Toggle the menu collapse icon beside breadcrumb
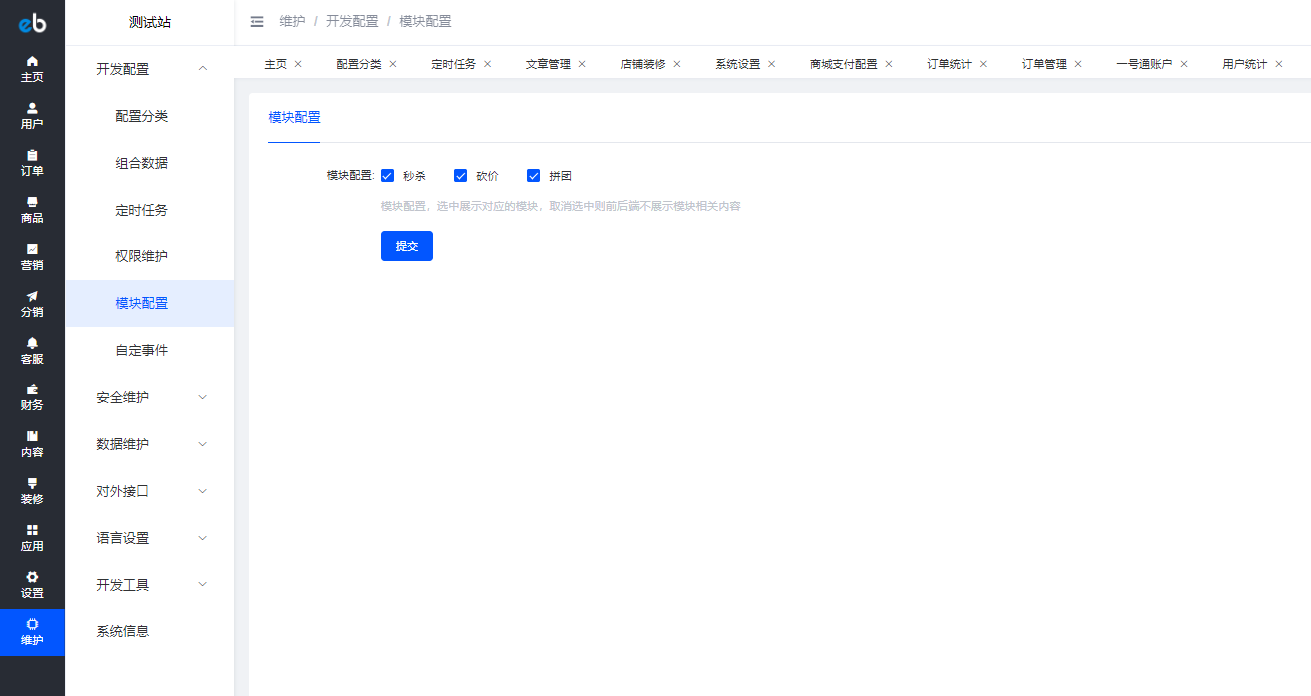This screenshot has height=696, width=1311. pyautogui.click(x=257, y=21)
